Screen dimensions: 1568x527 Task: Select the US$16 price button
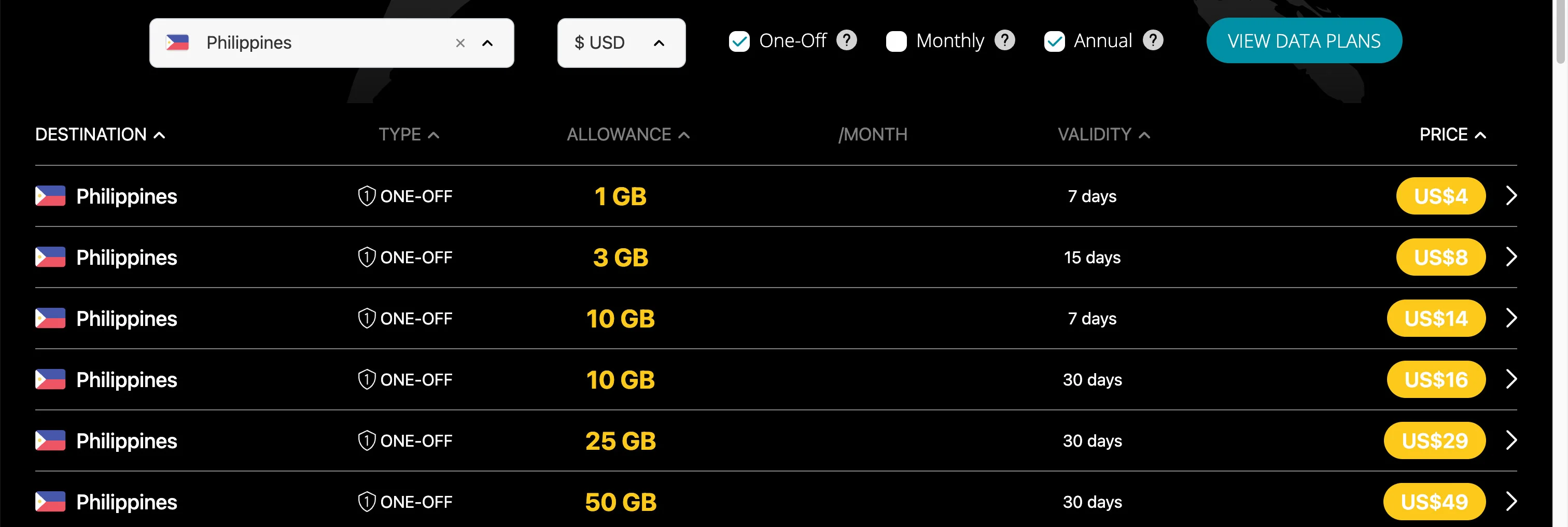click(1436, 380)
